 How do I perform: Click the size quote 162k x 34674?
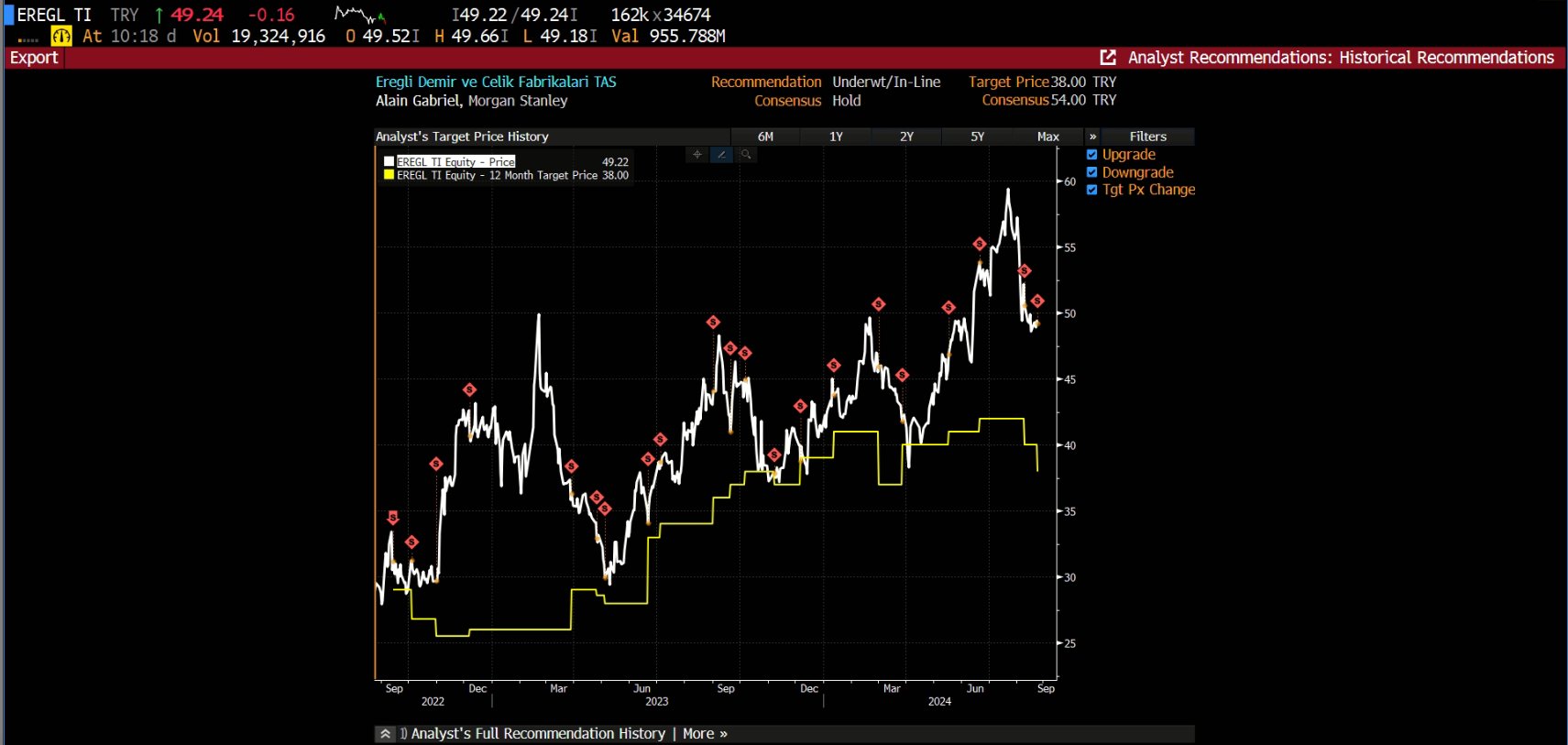(661, 16)
